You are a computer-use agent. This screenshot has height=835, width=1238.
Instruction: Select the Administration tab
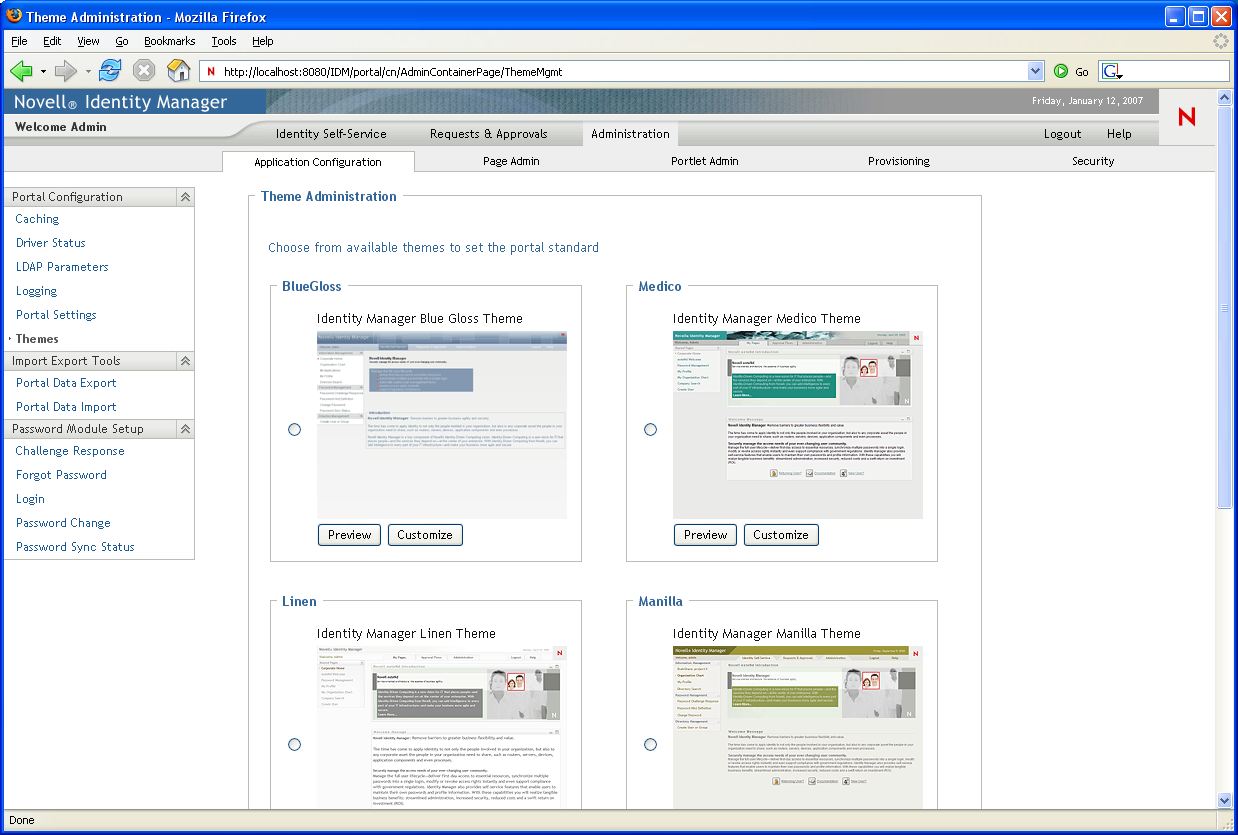point(630,134)
